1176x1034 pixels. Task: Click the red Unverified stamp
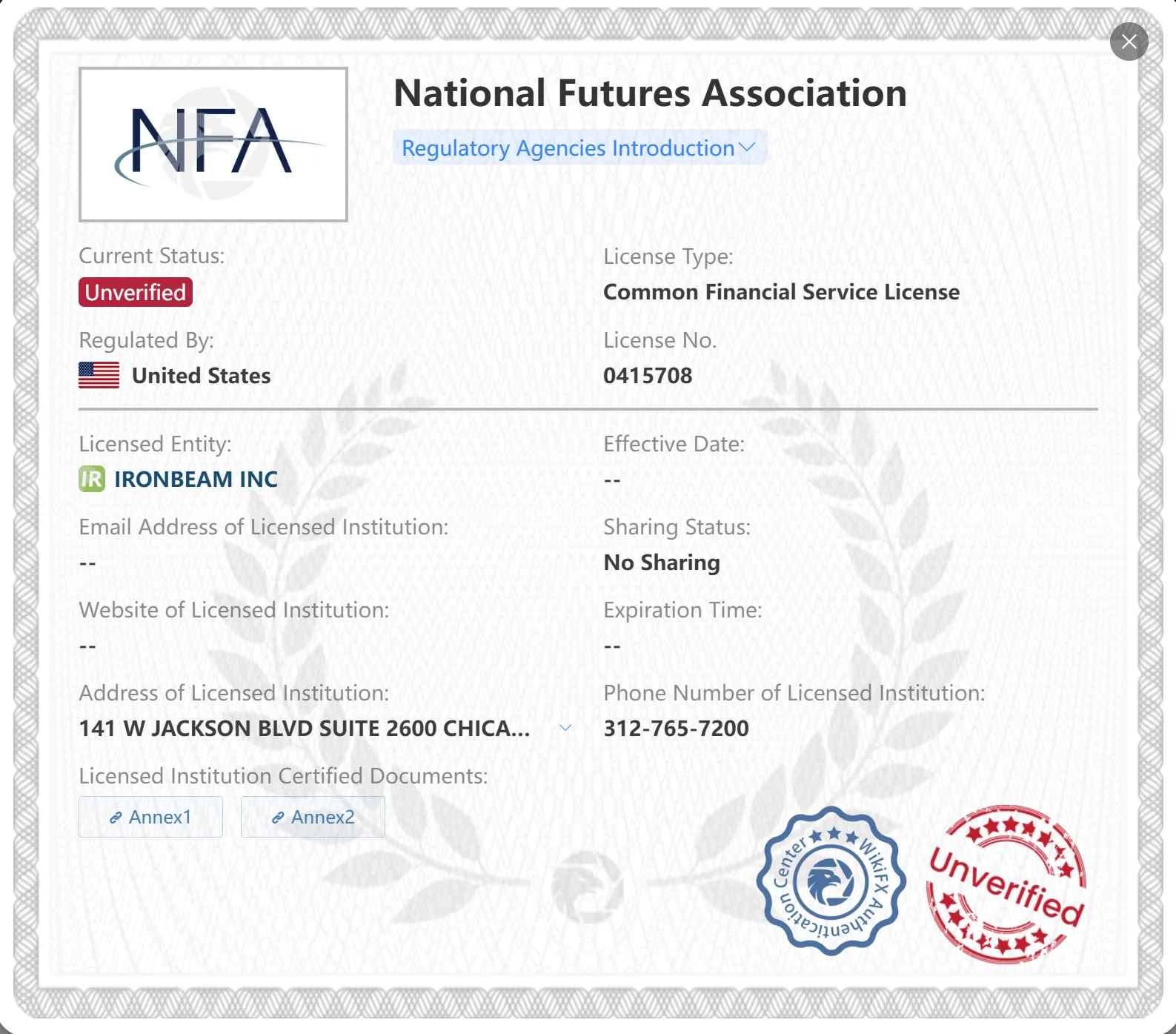[1006, 884]
